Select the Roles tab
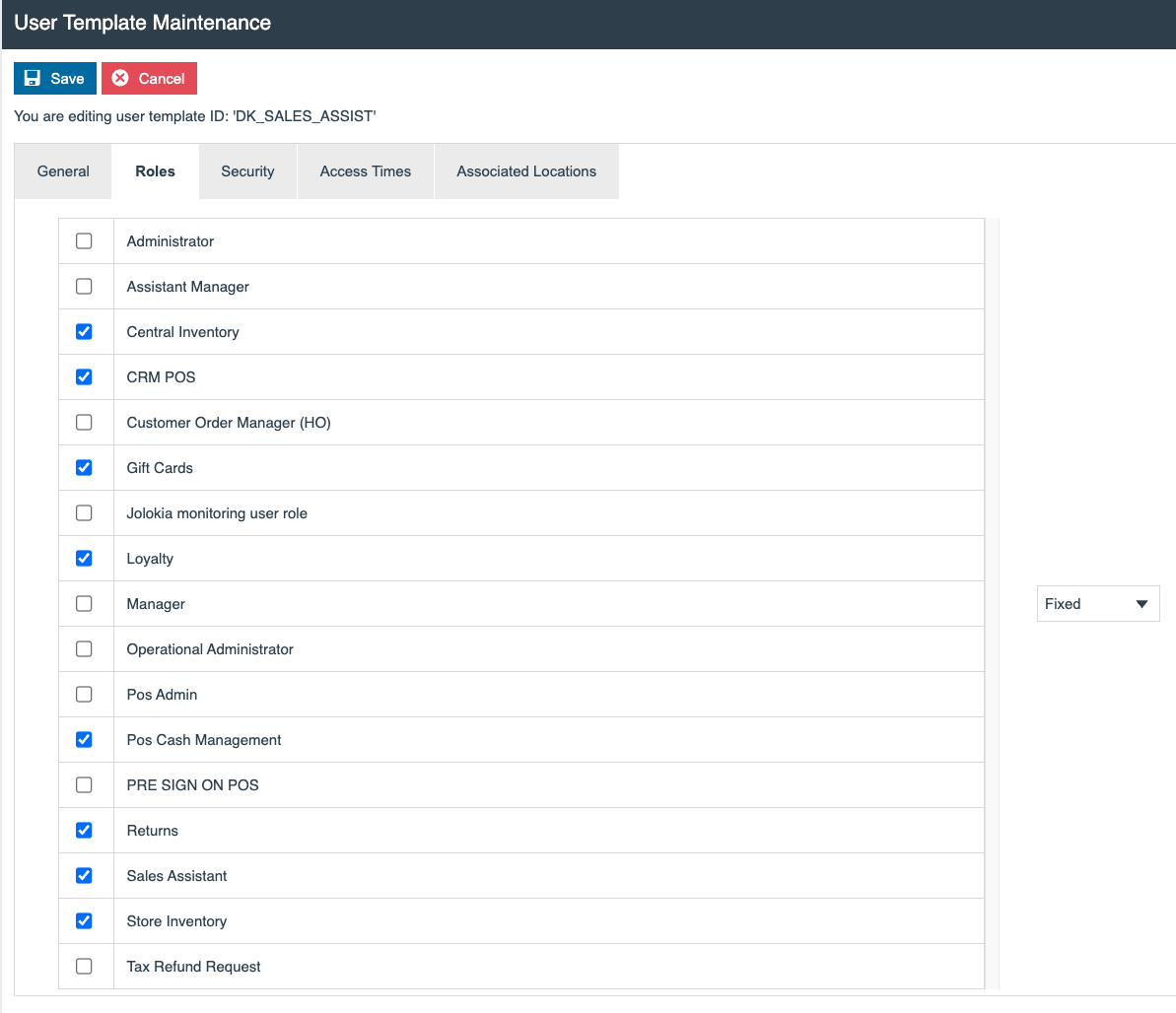Viewport: 1176px width, 1013px height. (x=155, y=171)
